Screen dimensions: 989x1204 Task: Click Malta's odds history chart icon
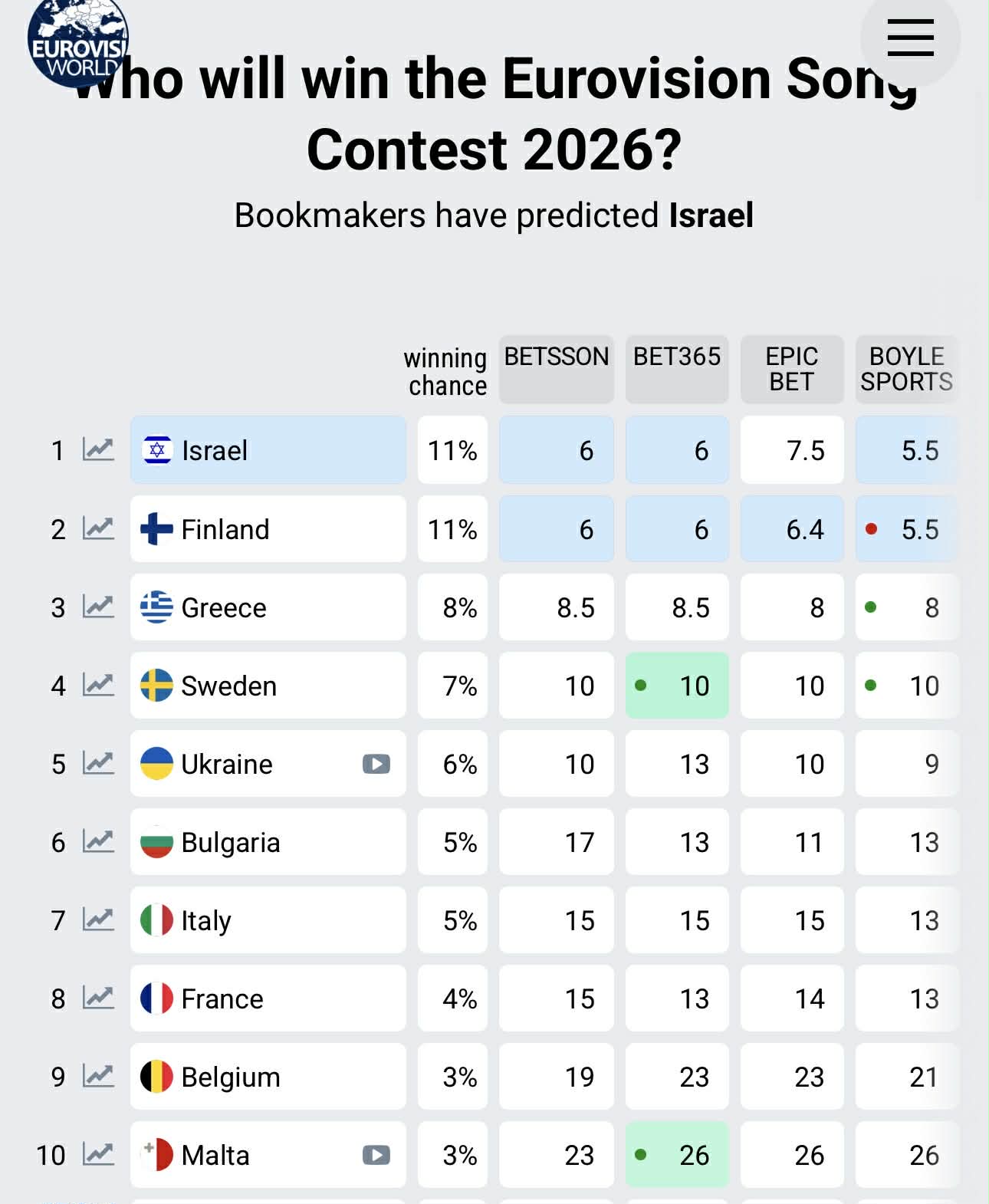click(x=98, y=1154)
